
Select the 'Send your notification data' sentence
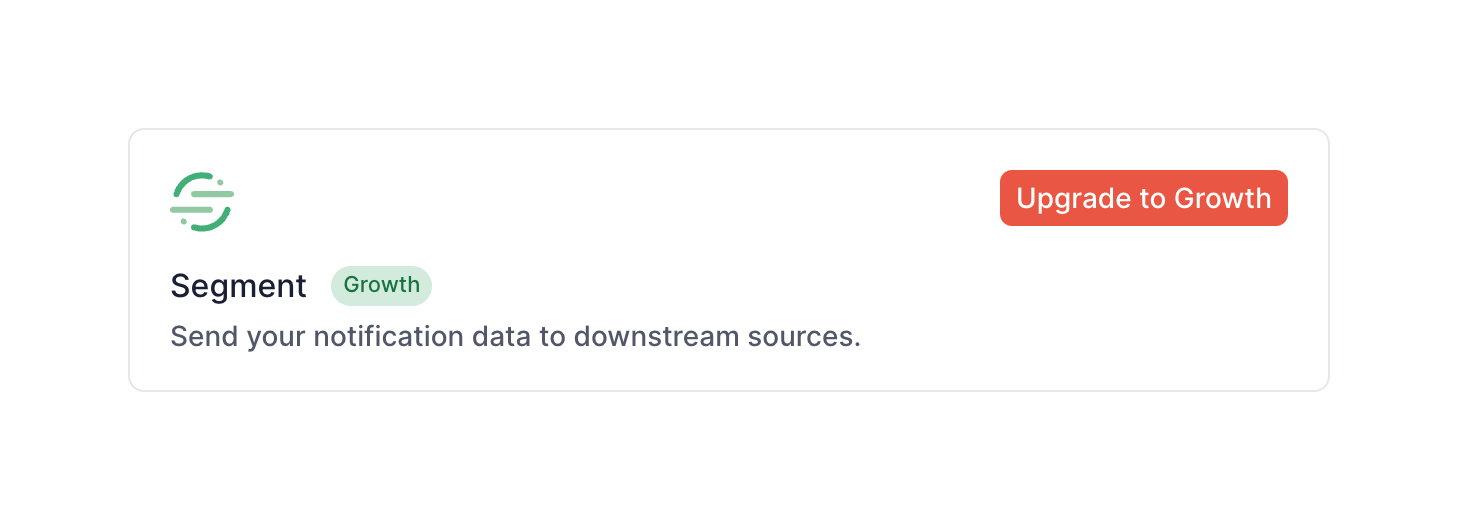(x=515, y=336)
